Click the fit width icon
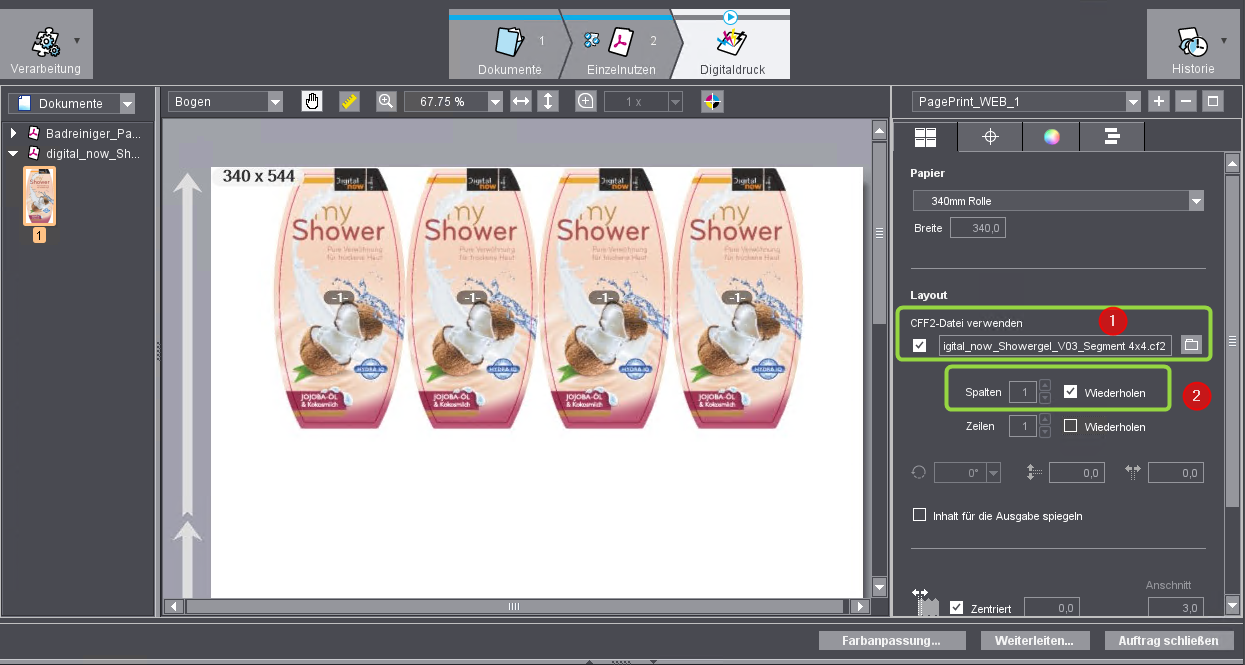Viewport: 1245px width, 665px height. click(x=520, y=101)
